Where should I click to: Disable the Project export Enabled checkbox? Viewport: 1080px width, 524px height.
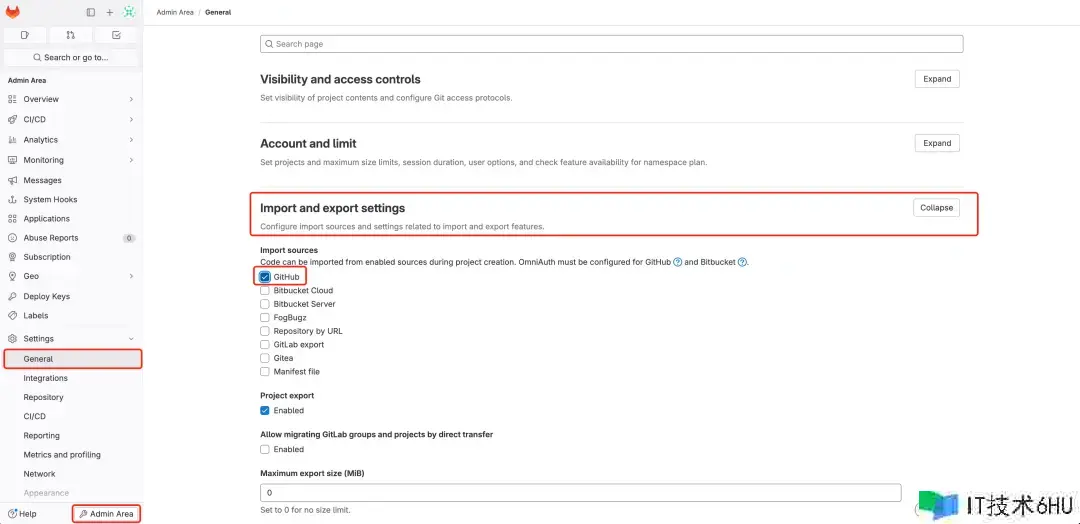click(265, 411)
